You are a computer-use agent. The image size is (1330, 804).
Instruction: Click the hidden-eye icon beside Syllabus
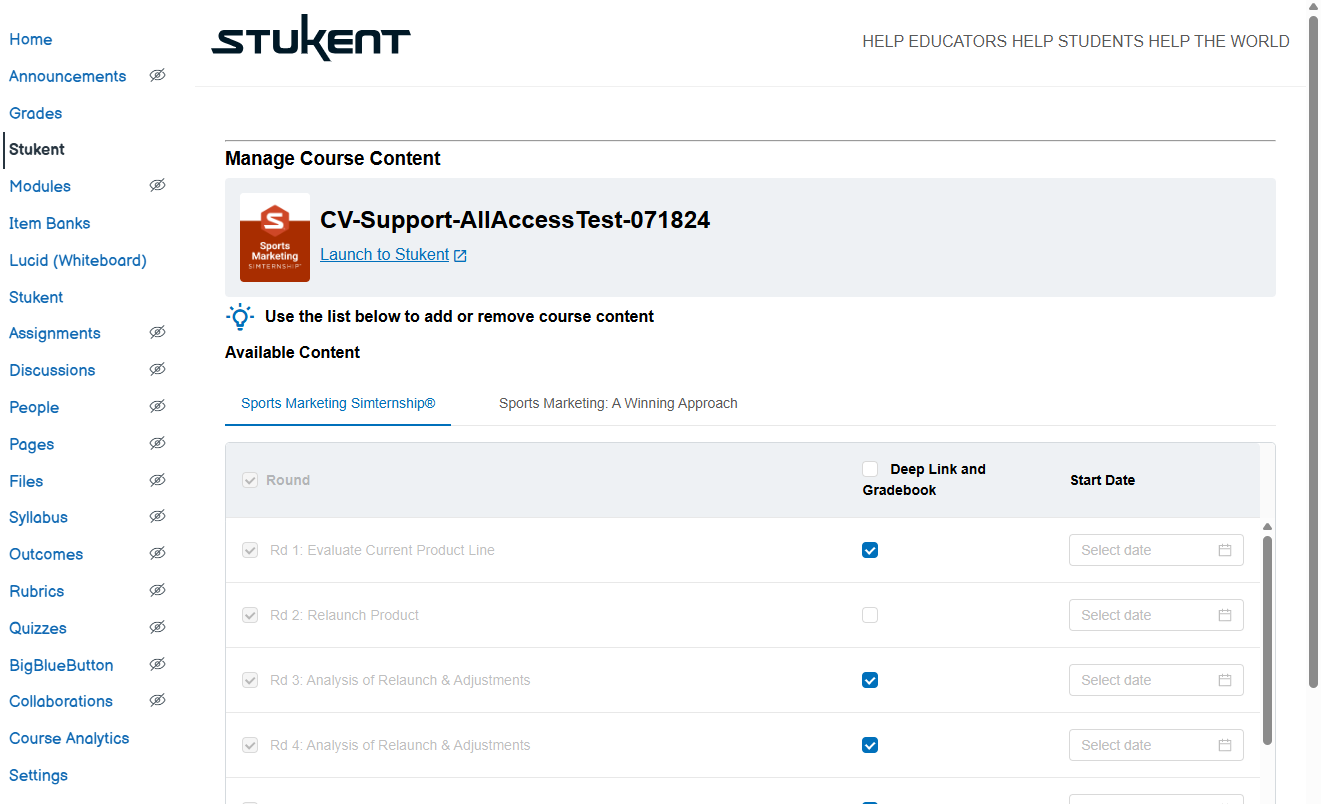(157, 516)
